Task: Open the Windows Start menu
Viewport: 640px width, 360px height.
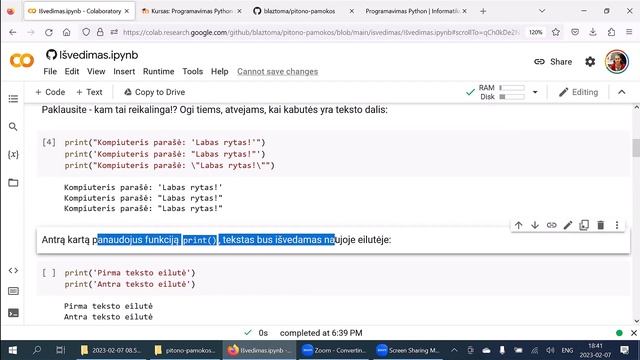Action: tap(13, 350)
